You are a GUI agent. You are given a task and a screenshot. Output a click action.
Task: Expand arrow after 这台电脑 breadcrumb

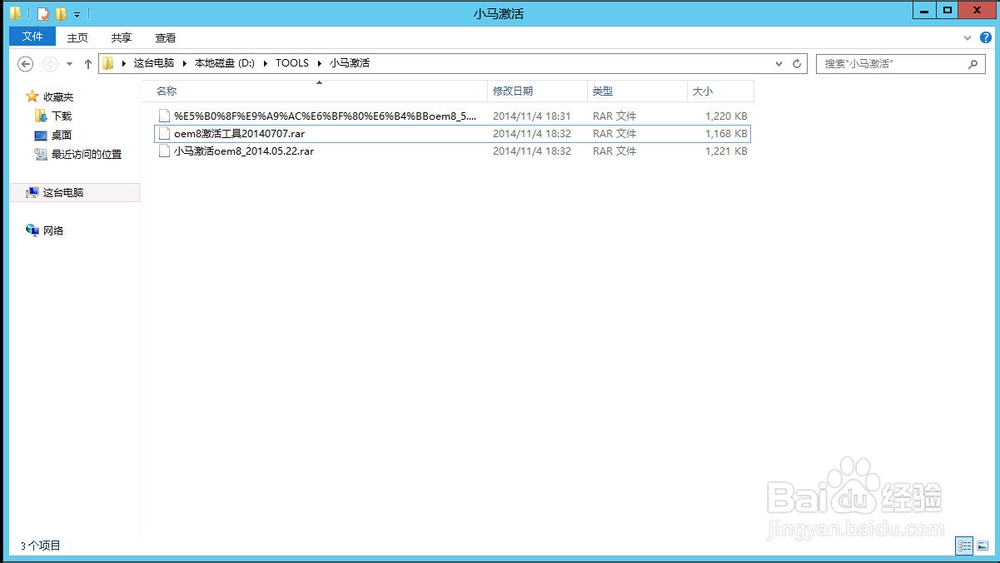[184, 63]
